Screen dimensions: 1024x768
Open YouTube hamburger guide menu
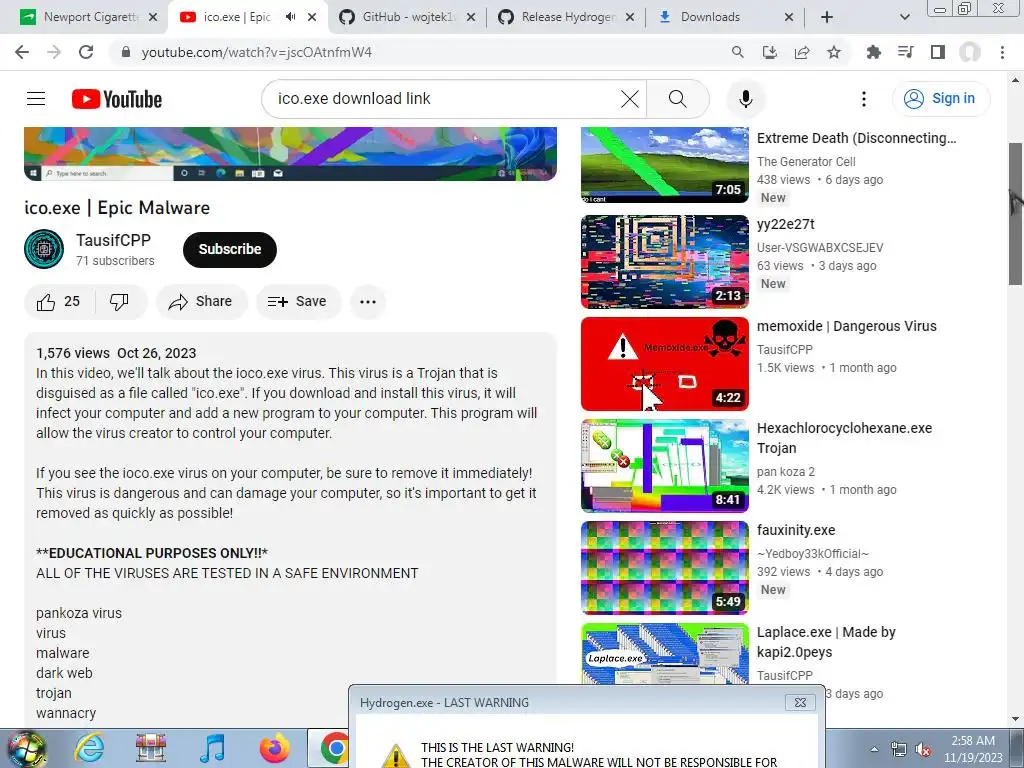pyautogui.click(x=36, y=99)
